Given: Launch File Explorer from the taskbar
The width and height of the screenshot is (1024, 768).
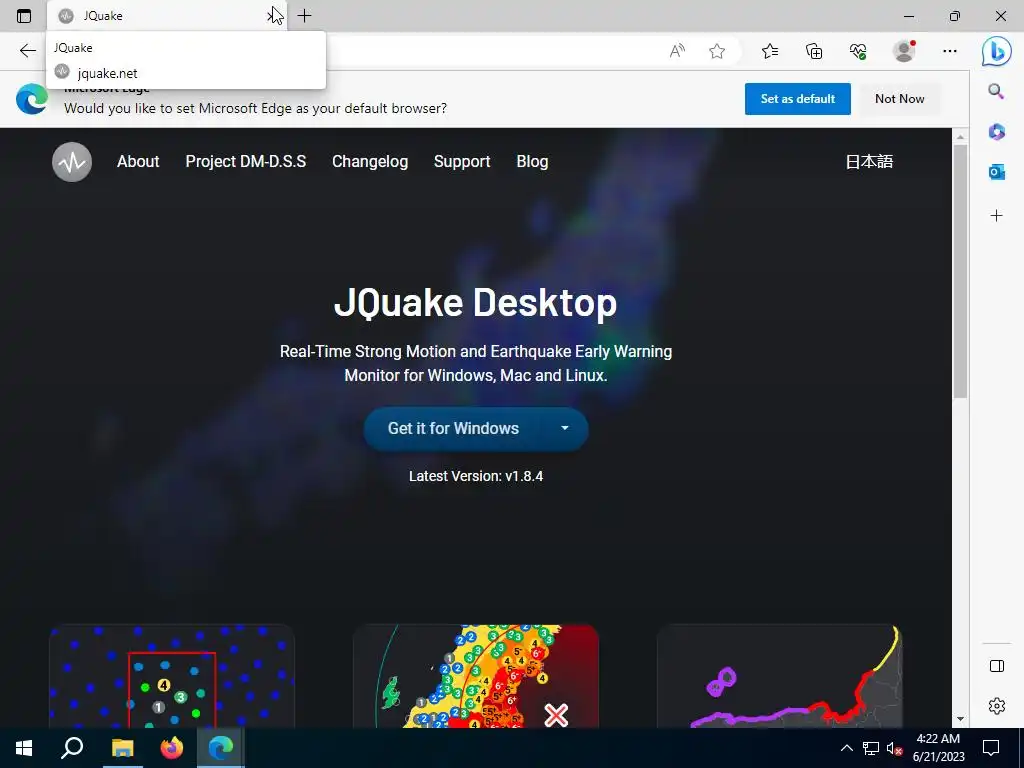Looking at the screenshot, I should pyautogui.click(x=122, y=748).
